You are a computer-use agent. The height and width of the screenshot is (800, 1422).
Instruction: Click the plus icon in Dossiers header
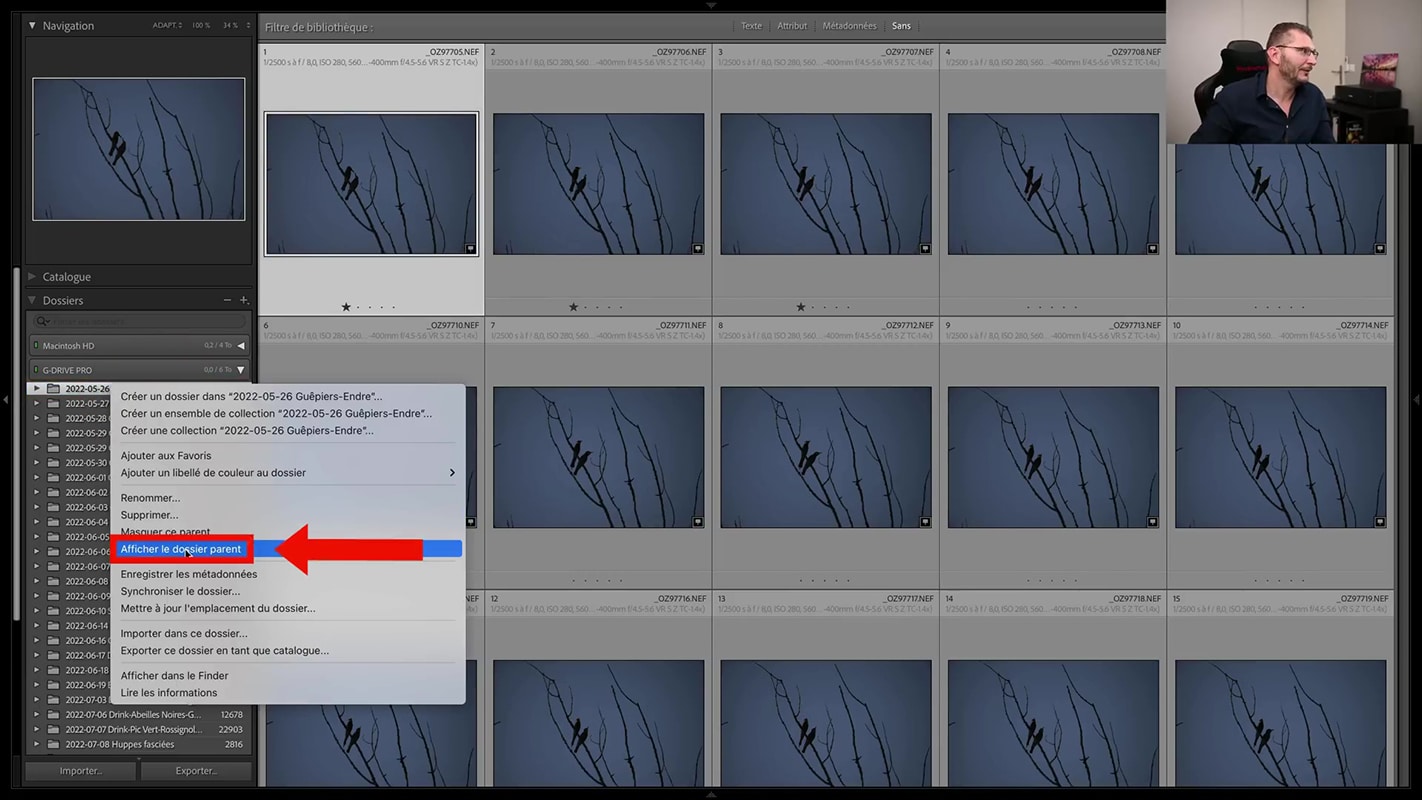pyautogui.click(x=243, y=300)
